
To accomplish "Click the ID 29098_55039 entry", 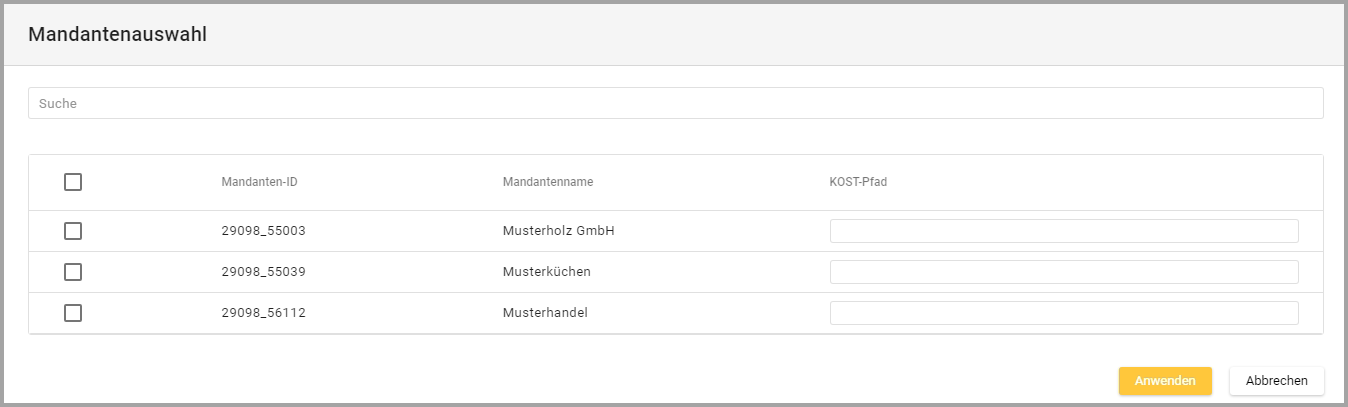I will pyautogui.click(x=263, y=272).
